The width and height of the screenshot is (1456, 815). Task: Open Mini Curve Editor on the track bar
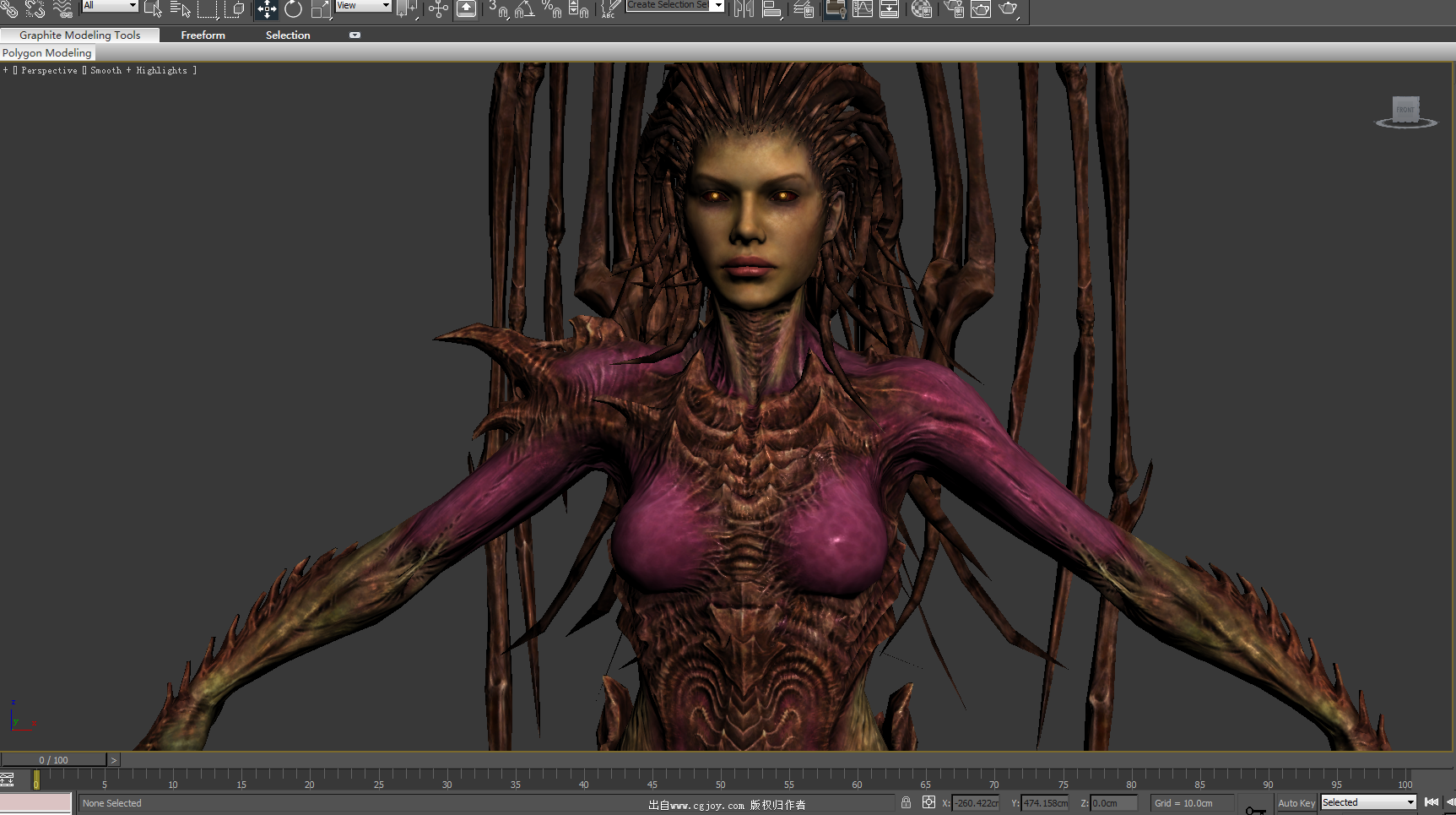(x=8, y=780)
